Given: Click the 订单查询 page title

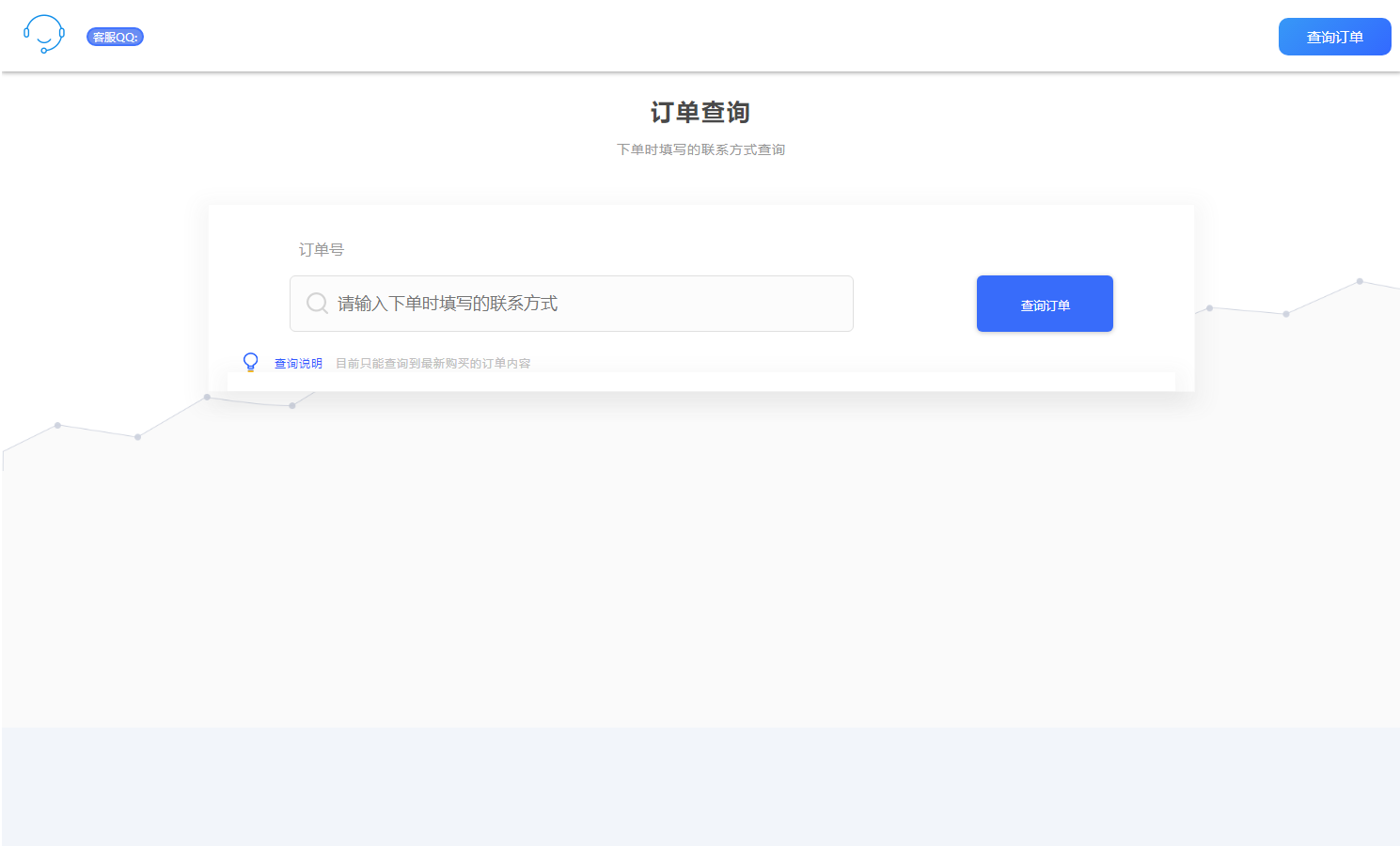Looking at the screenshot, I should tap(700, 112).
